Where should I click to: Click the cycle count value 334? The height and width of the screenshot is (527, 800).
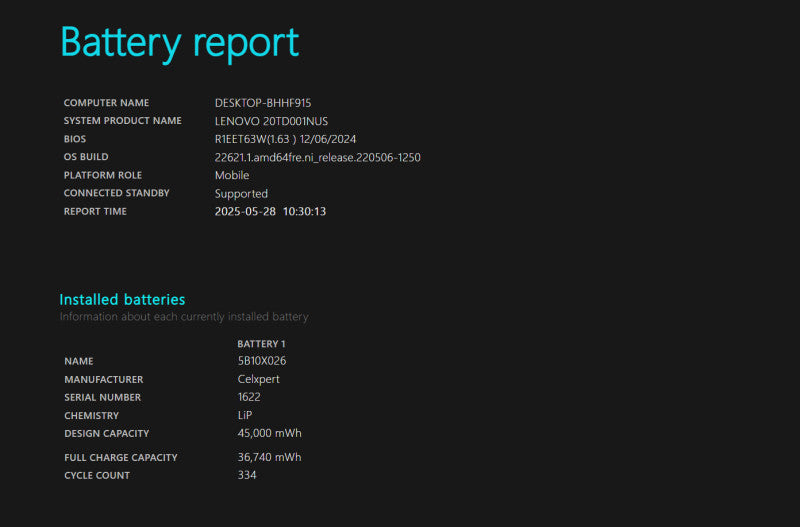pos(247,475)
